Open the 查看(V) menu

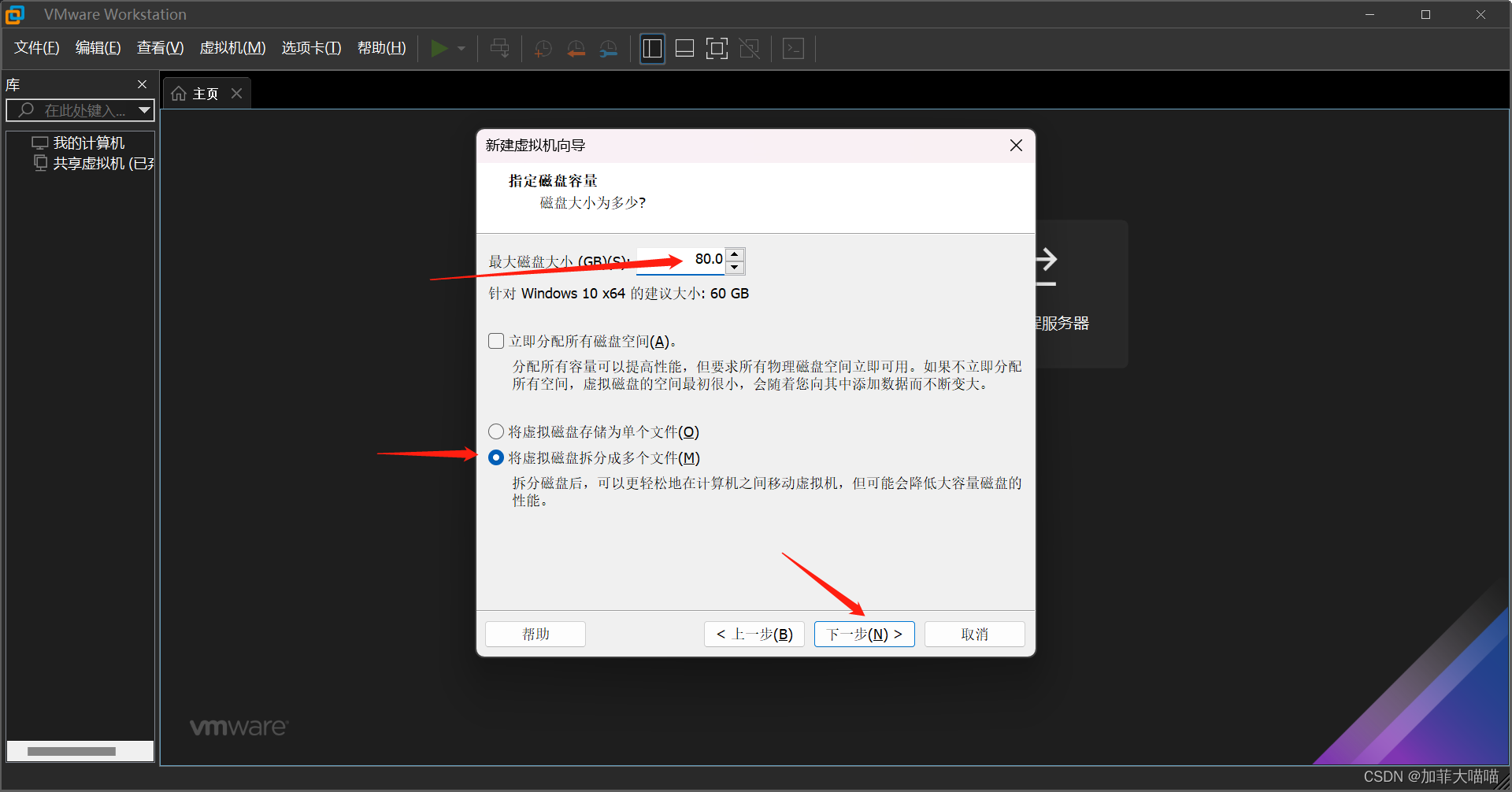(161, 48)
